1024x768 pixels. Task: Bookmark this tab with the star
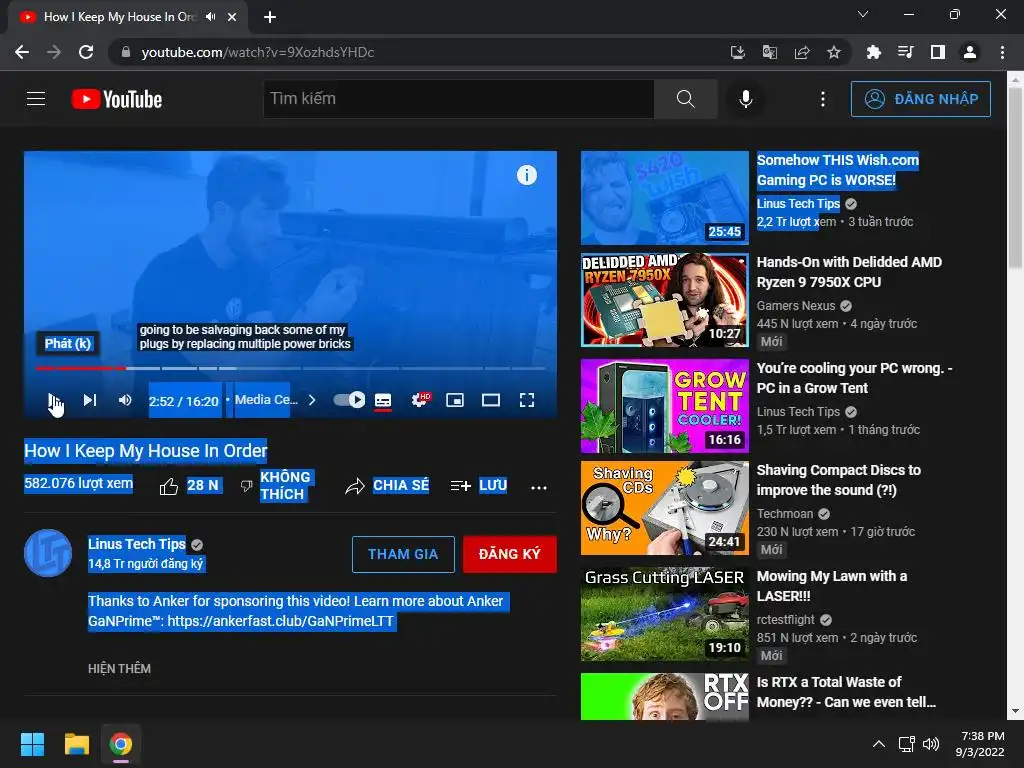[x=833, y=52]
